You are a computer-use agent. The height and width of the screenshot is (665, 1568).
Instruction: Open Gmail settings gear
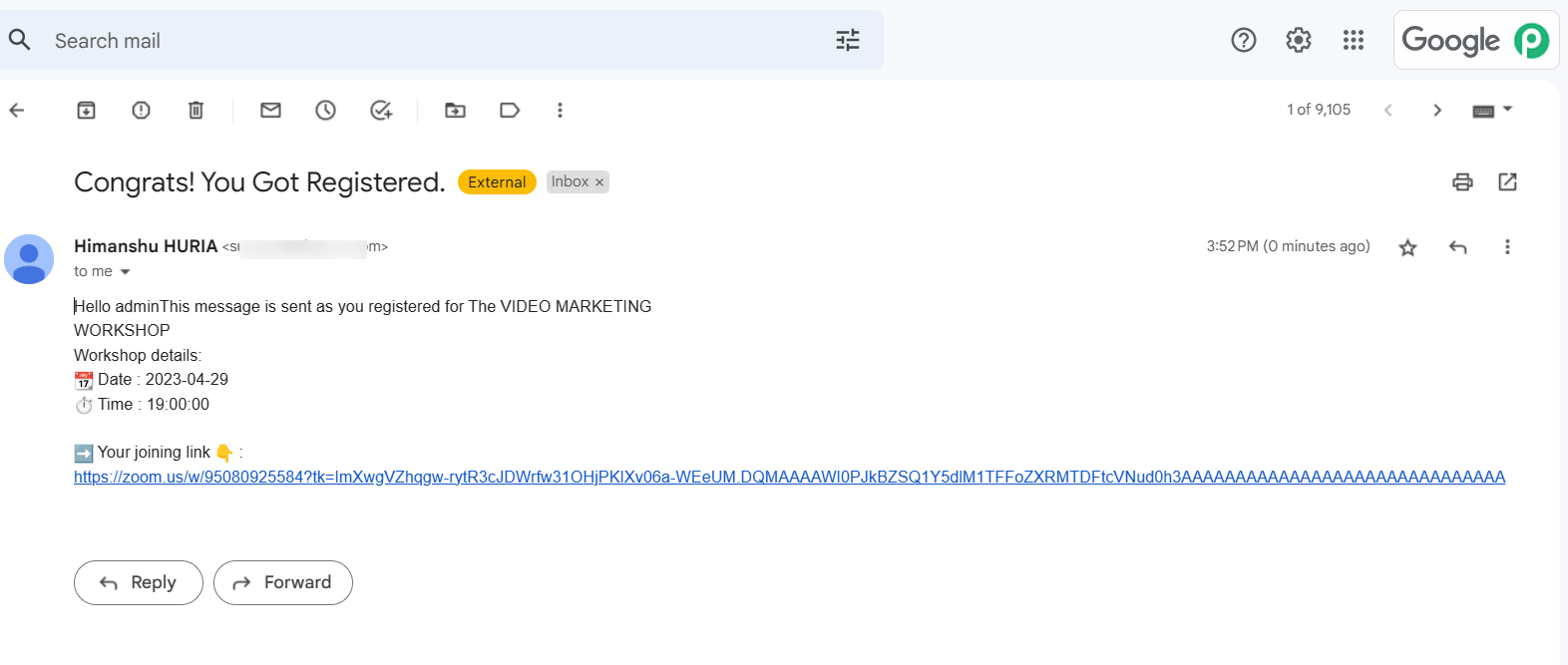[1299, 40]
